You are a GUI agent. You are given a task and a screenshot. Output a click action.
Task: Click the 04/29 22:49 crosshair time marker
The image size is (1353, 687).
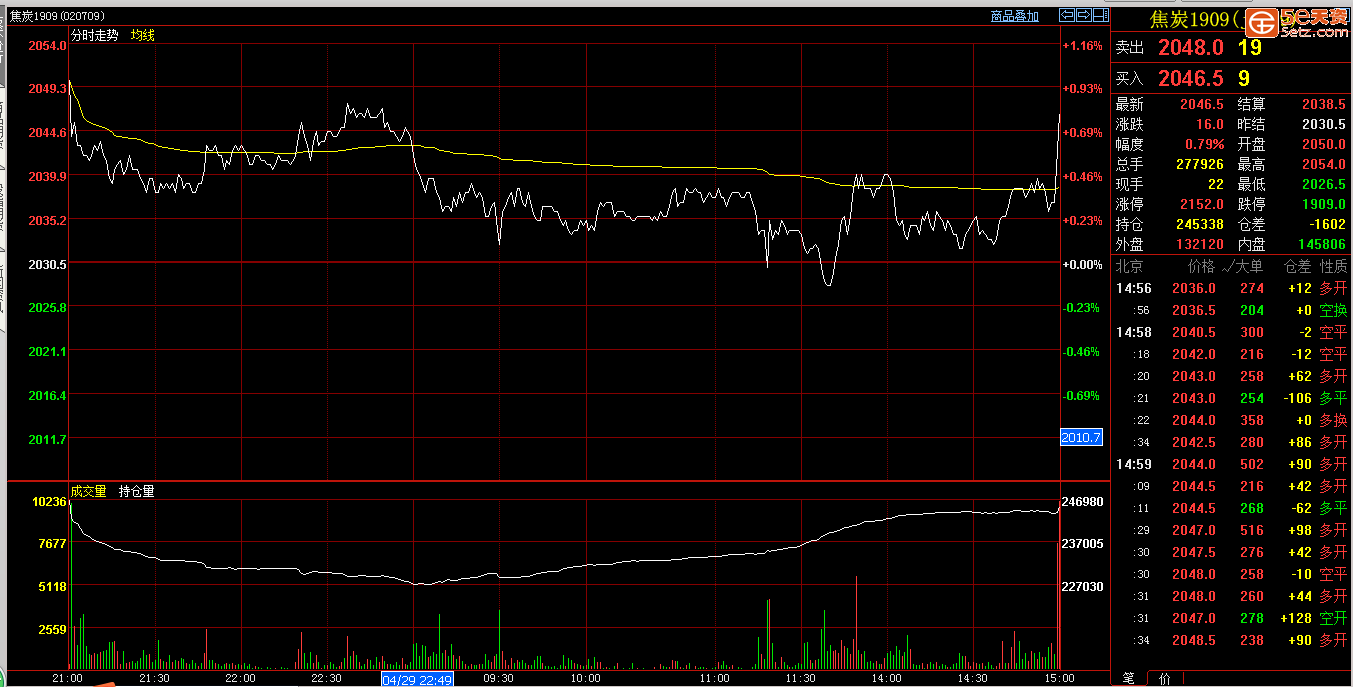click(x=418, y=678)
